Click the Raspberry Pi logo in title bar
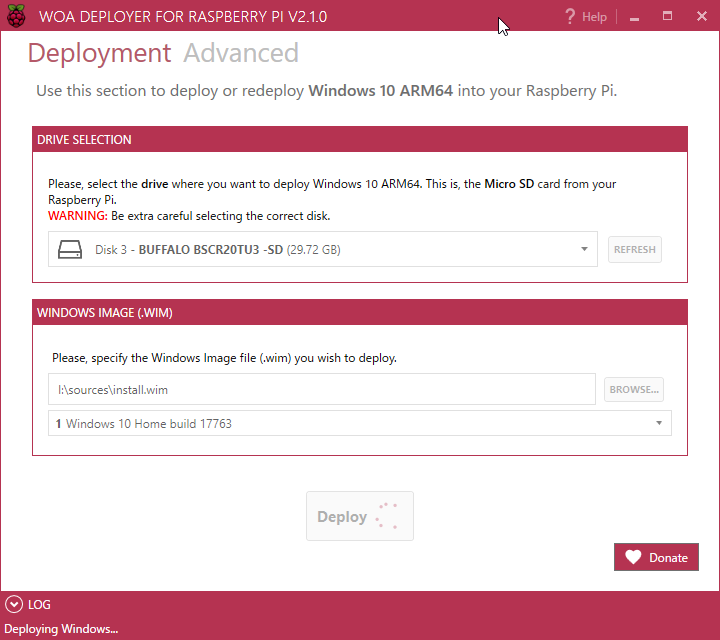 (x=16, y=16)
